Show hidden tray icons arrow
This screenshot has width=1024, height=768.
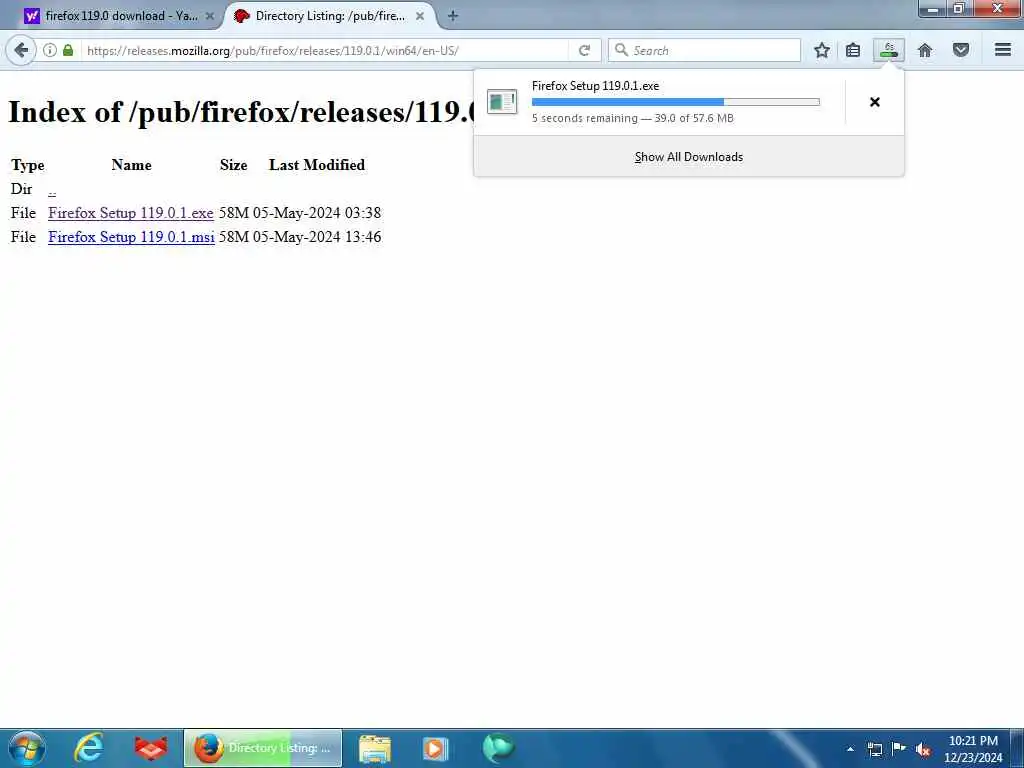[x=850, y=749]
